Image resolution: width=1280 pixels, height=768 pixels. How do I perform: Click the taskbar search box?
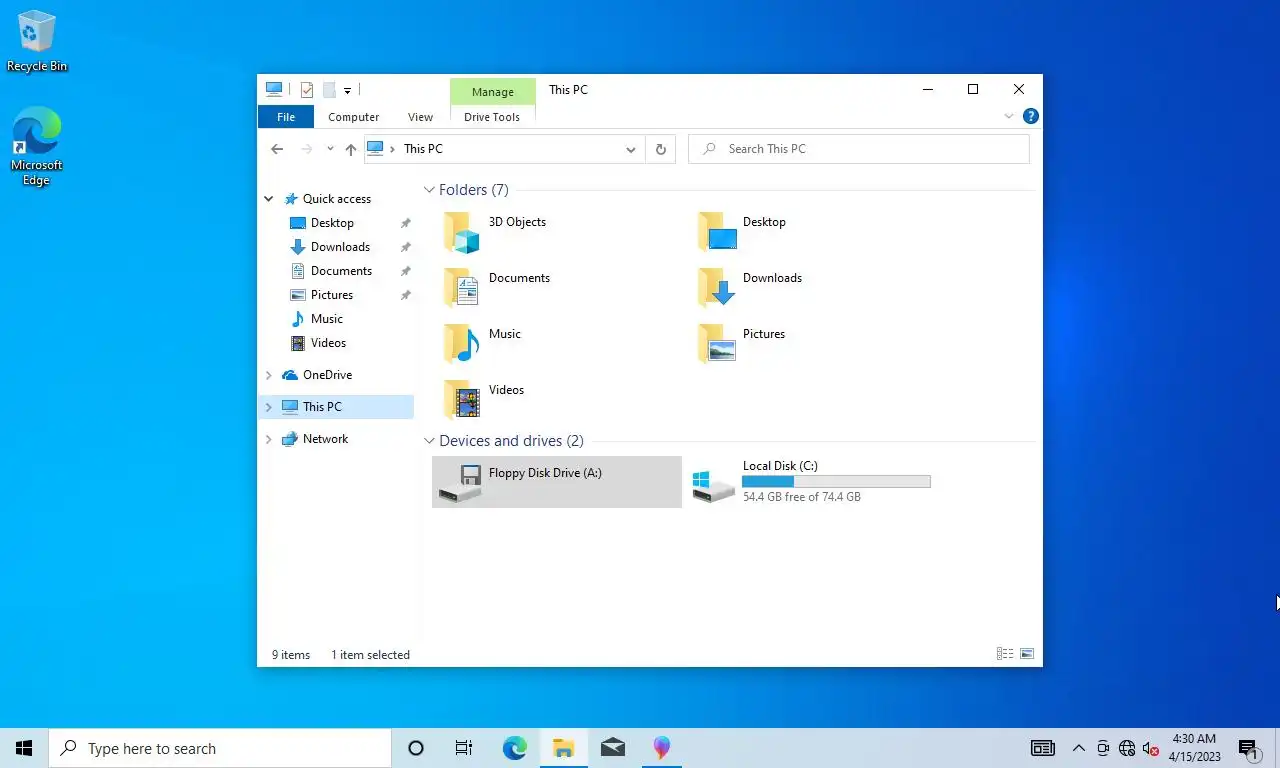[220, 748]
